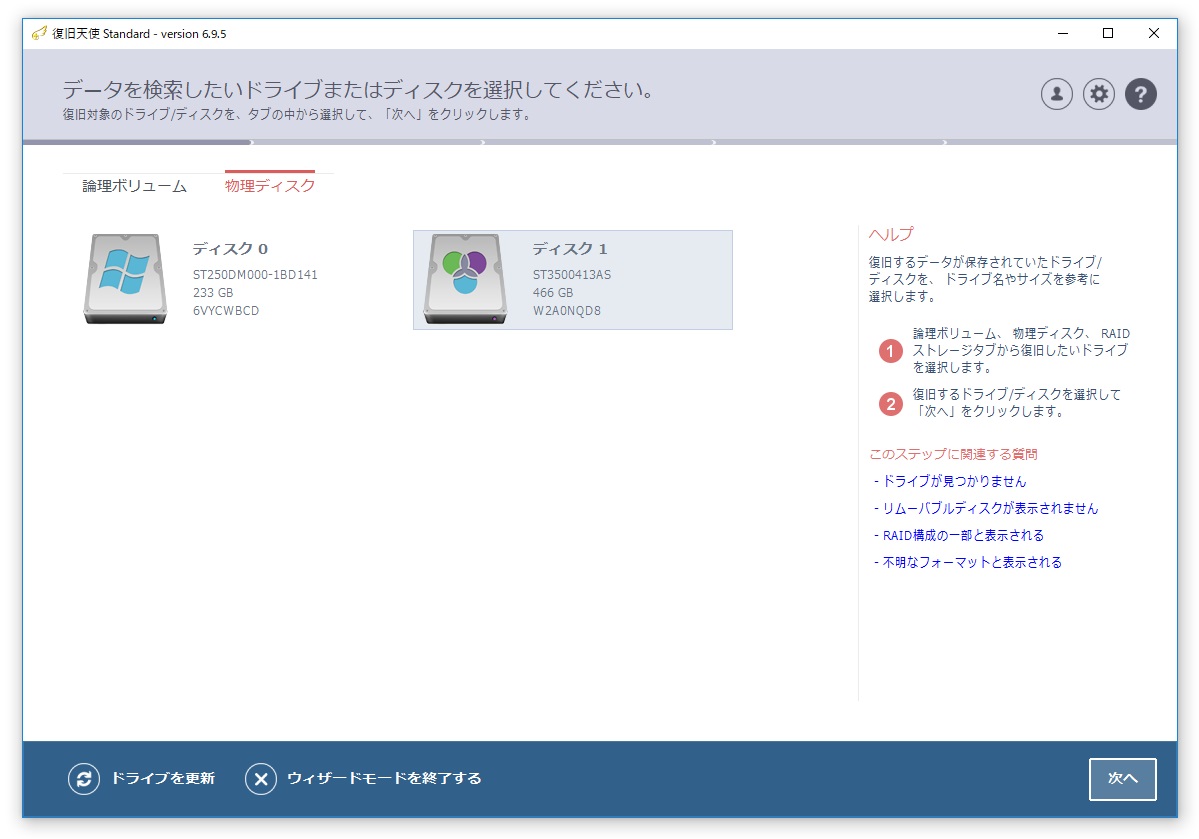Viewport: 1199px width, 839px height.
Task: Click model text ST3500413AS
Action: pyautogui.click(x=572, y=275)
